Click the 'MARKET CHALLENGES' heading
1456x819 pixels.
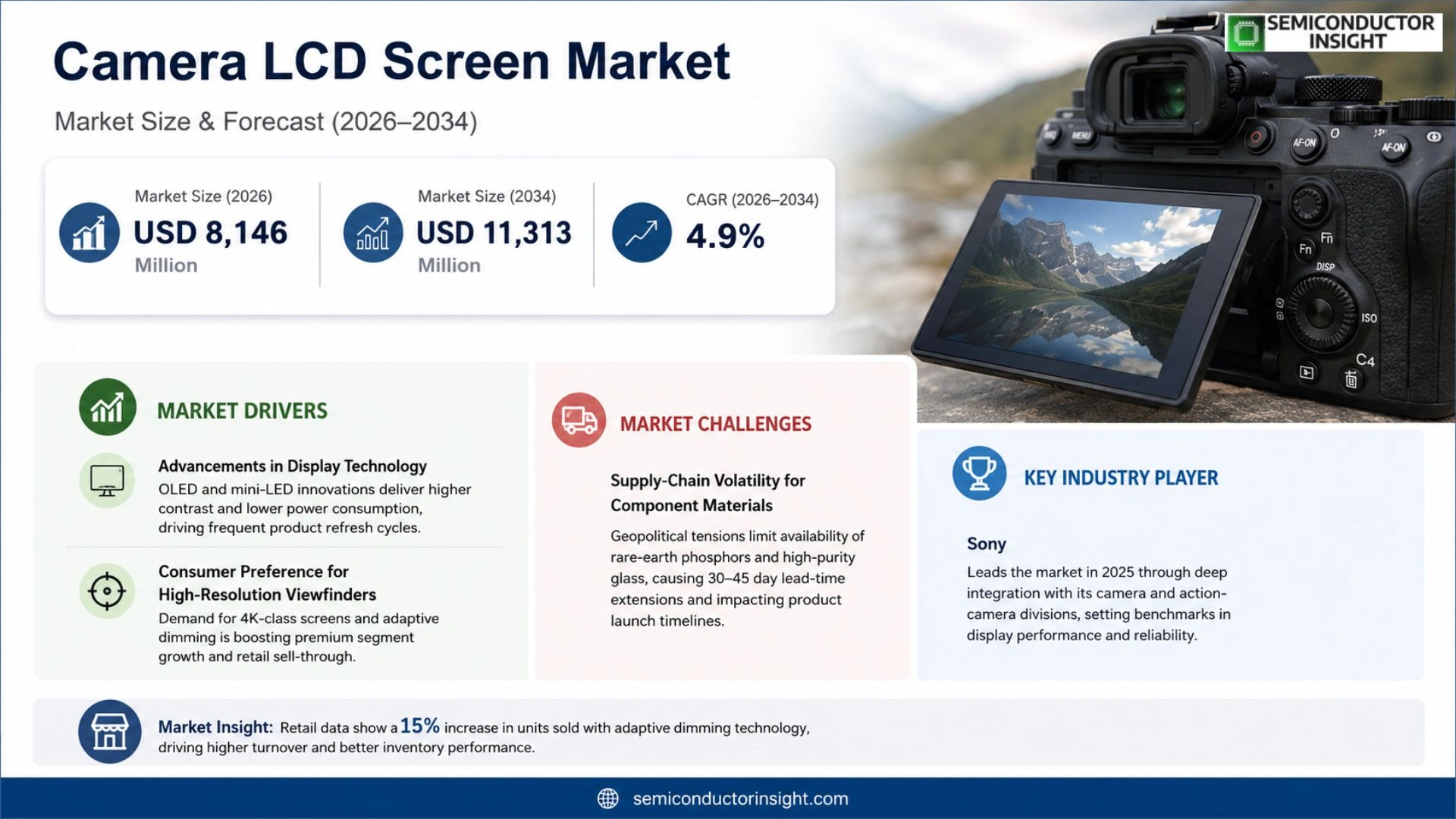pyautogui.click(x=716, y=424)
